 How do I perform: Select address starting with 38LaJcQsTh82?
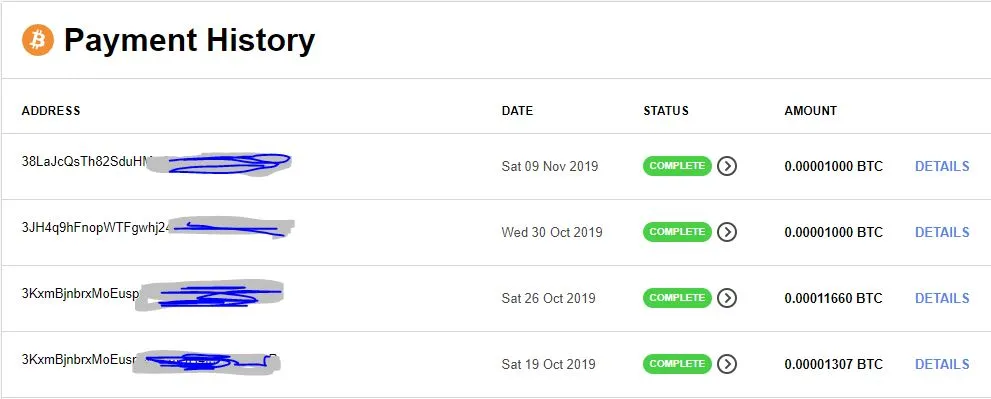pos(155,163)
